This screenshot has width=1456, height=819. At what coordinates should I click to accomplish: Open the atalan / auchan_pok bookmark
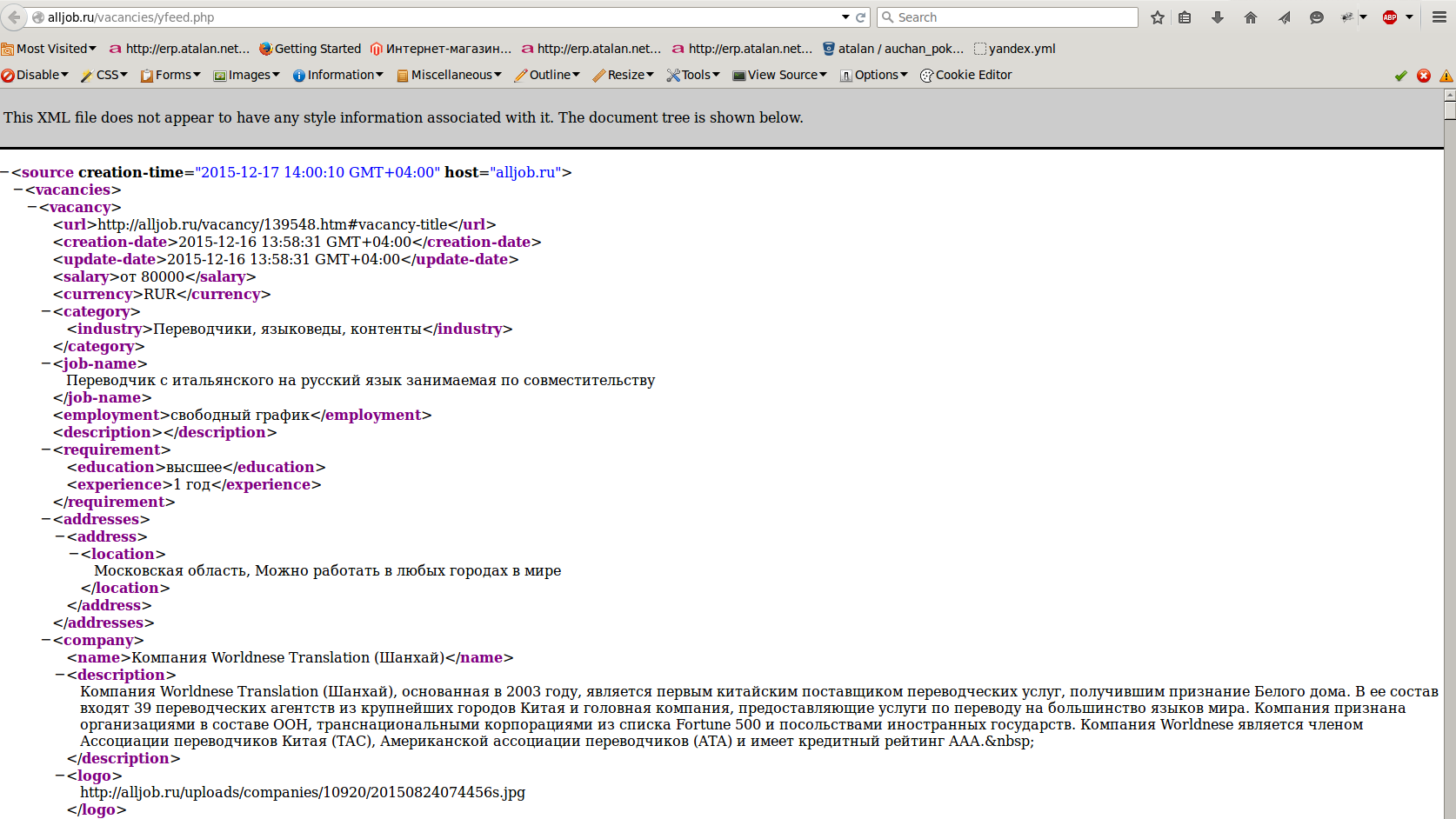point(893,49)
